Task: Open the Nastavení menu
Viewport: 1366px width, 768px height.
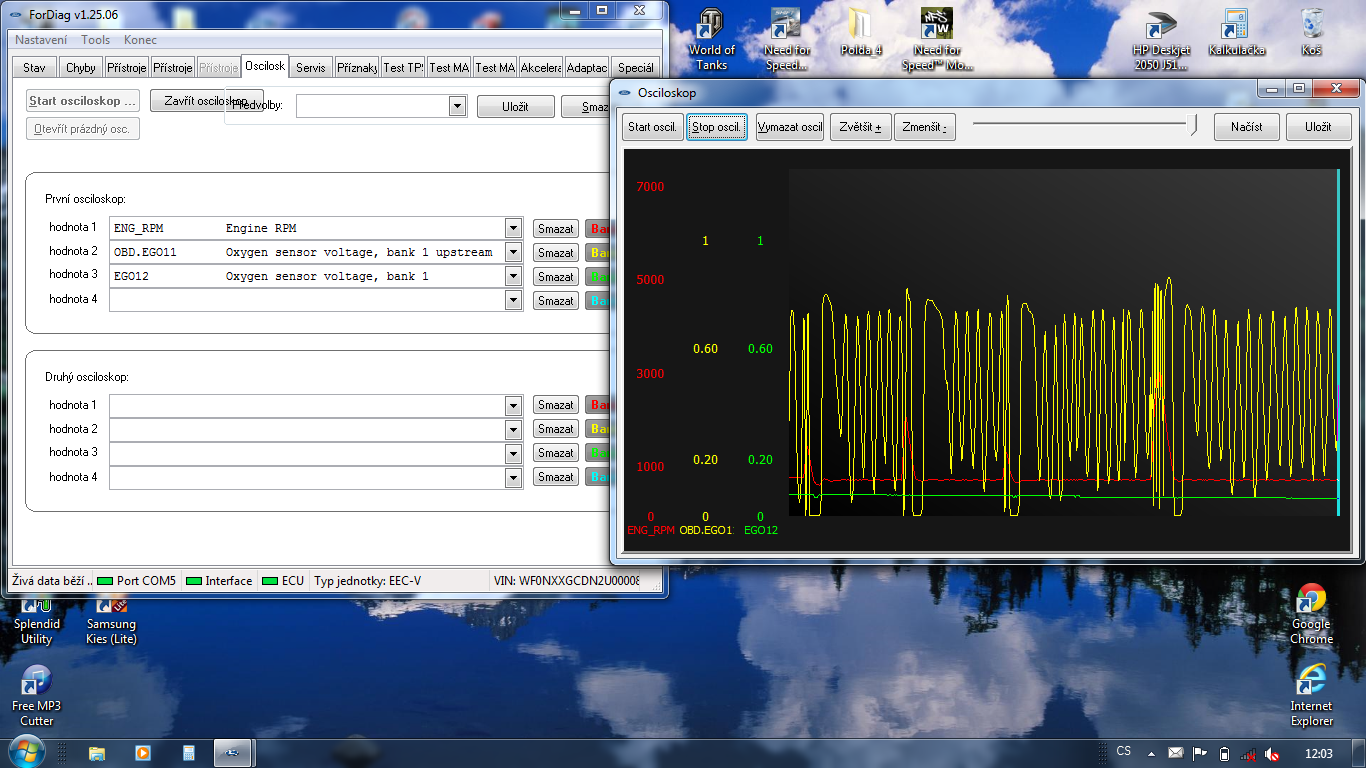Action: click(x=41, y=40)
